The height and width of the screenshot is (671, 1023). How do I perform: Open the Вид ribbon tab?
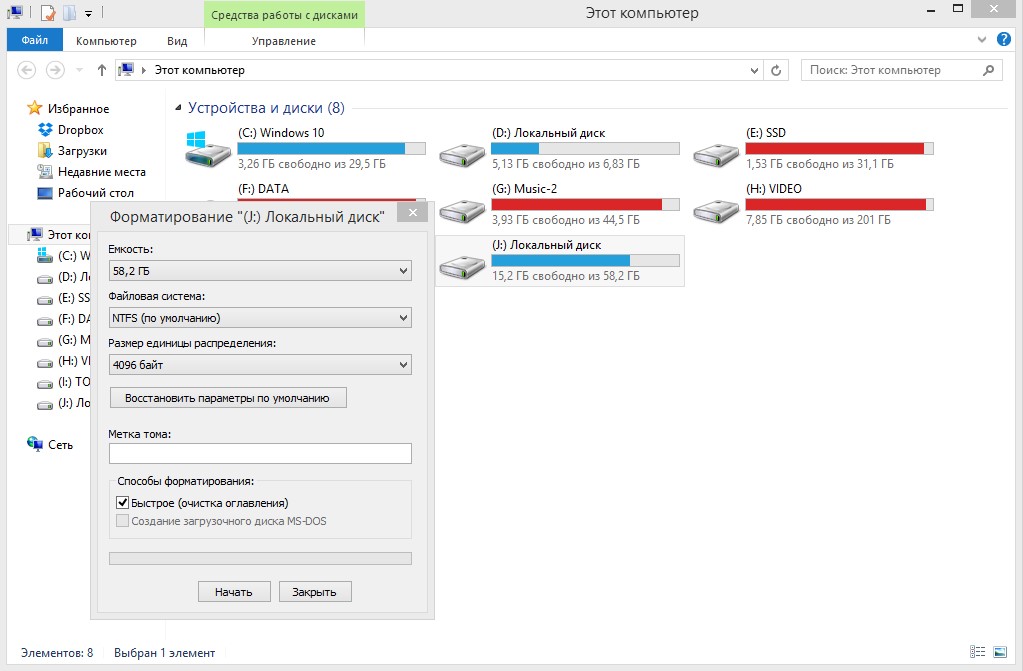177,41
